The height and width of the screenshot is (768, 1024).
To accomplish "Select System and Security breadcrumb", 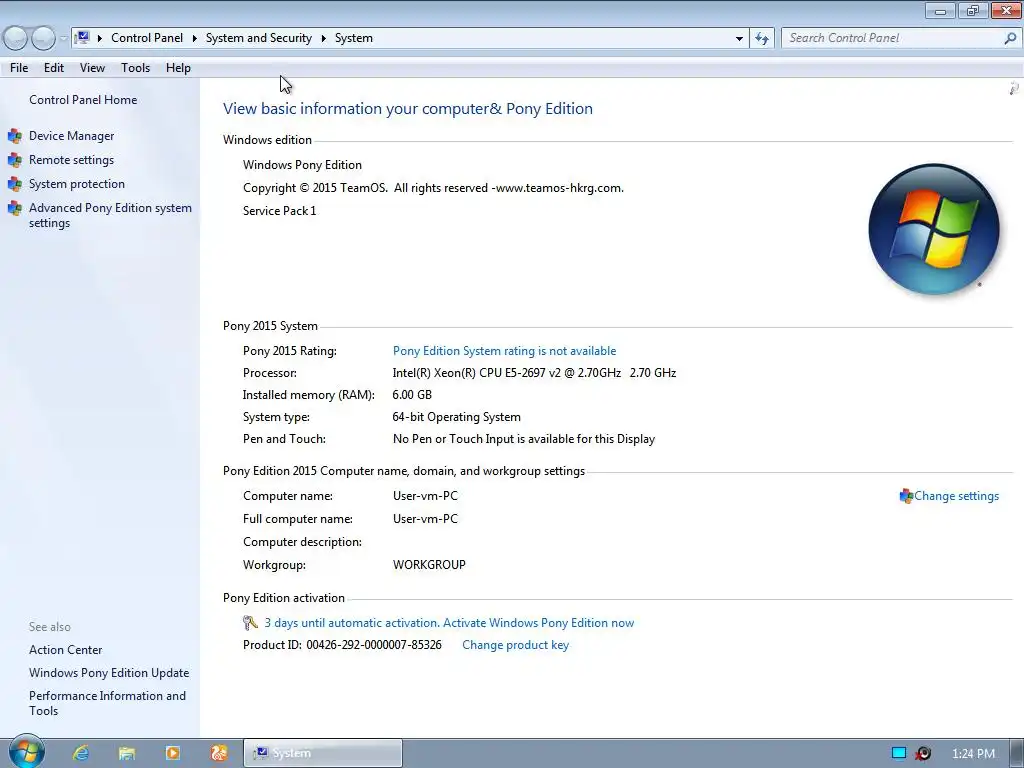I will pos(259,38).
